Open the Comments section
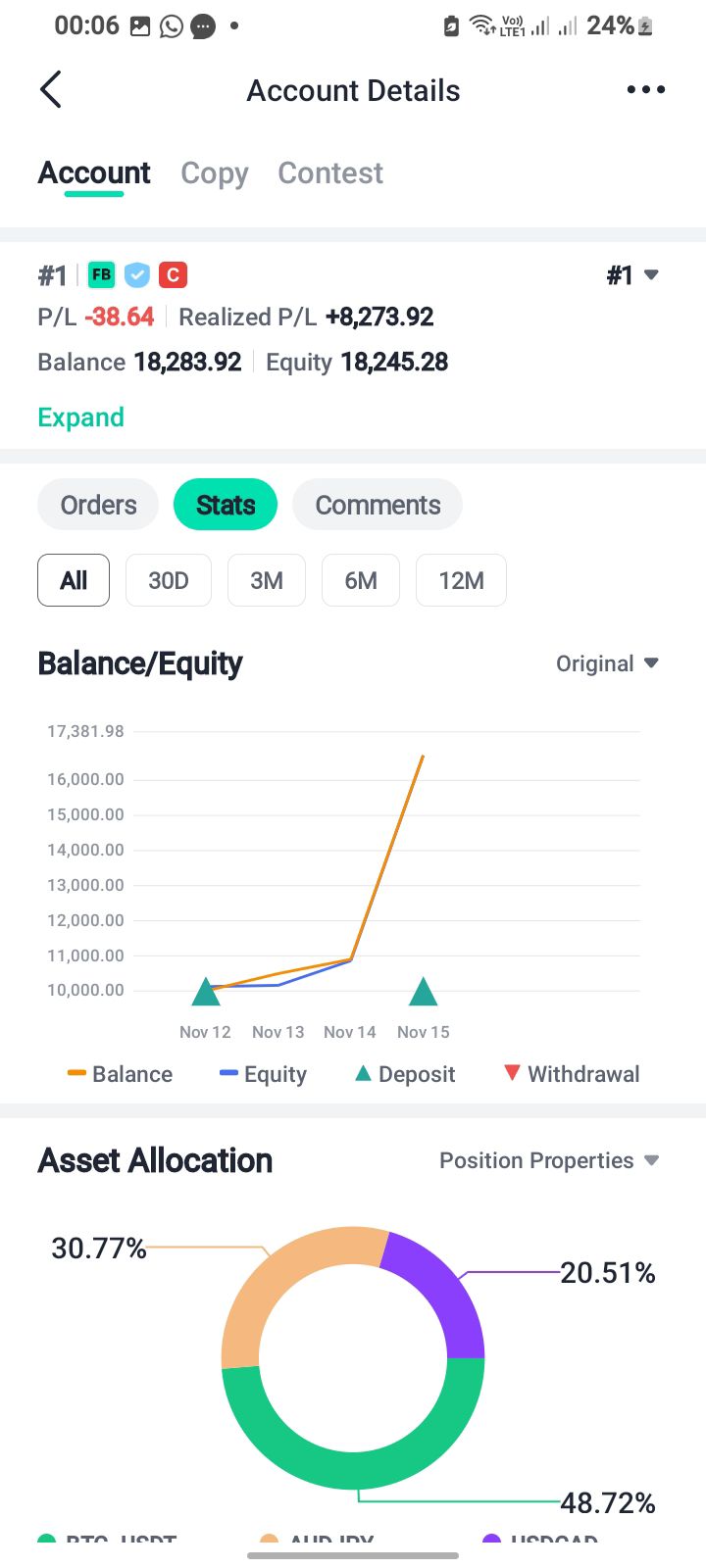The width and height of the screenshot is (706, 1568). click(378, 505)
